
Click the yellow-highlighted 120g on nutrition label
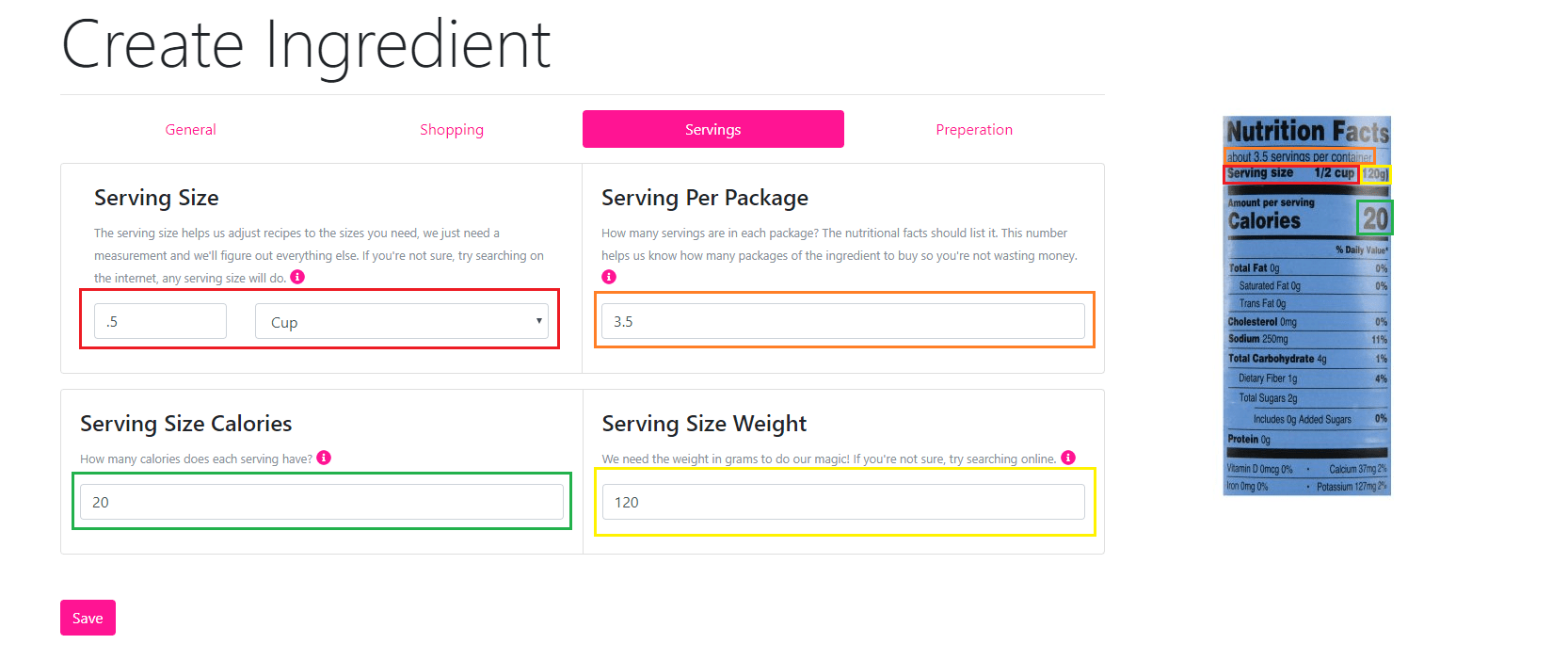click(1375, 174)
